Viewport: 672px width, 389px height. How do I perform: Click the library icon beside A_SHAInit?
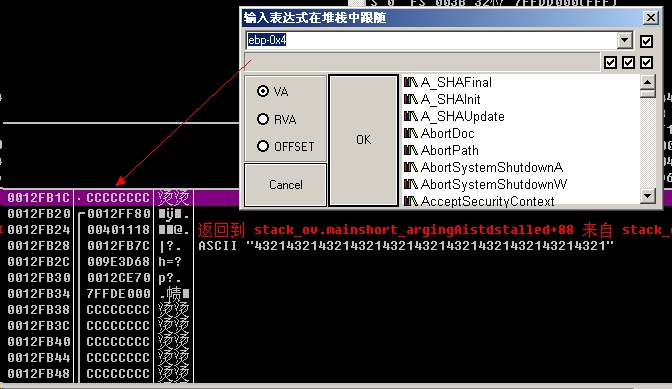pyautogui.click(x=411, y=99)
